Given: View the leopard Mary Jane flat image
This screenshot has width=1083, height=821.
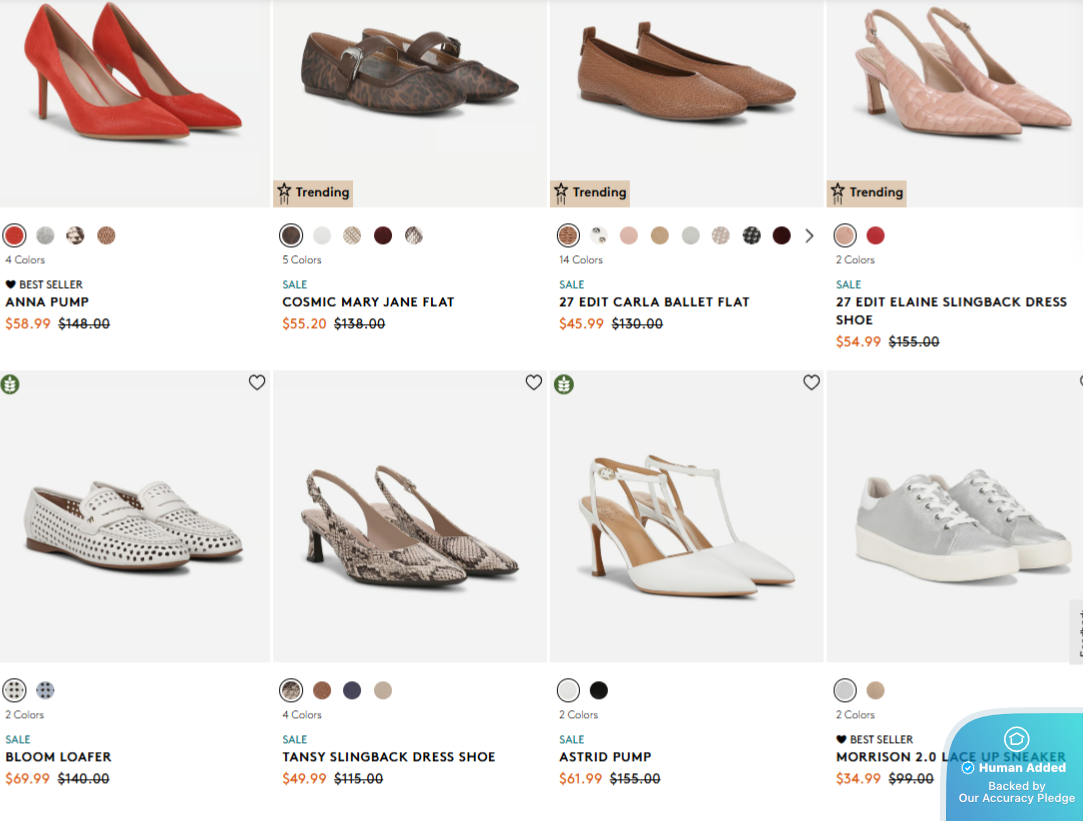Looking at the screenshot, I should coord(410,103).
